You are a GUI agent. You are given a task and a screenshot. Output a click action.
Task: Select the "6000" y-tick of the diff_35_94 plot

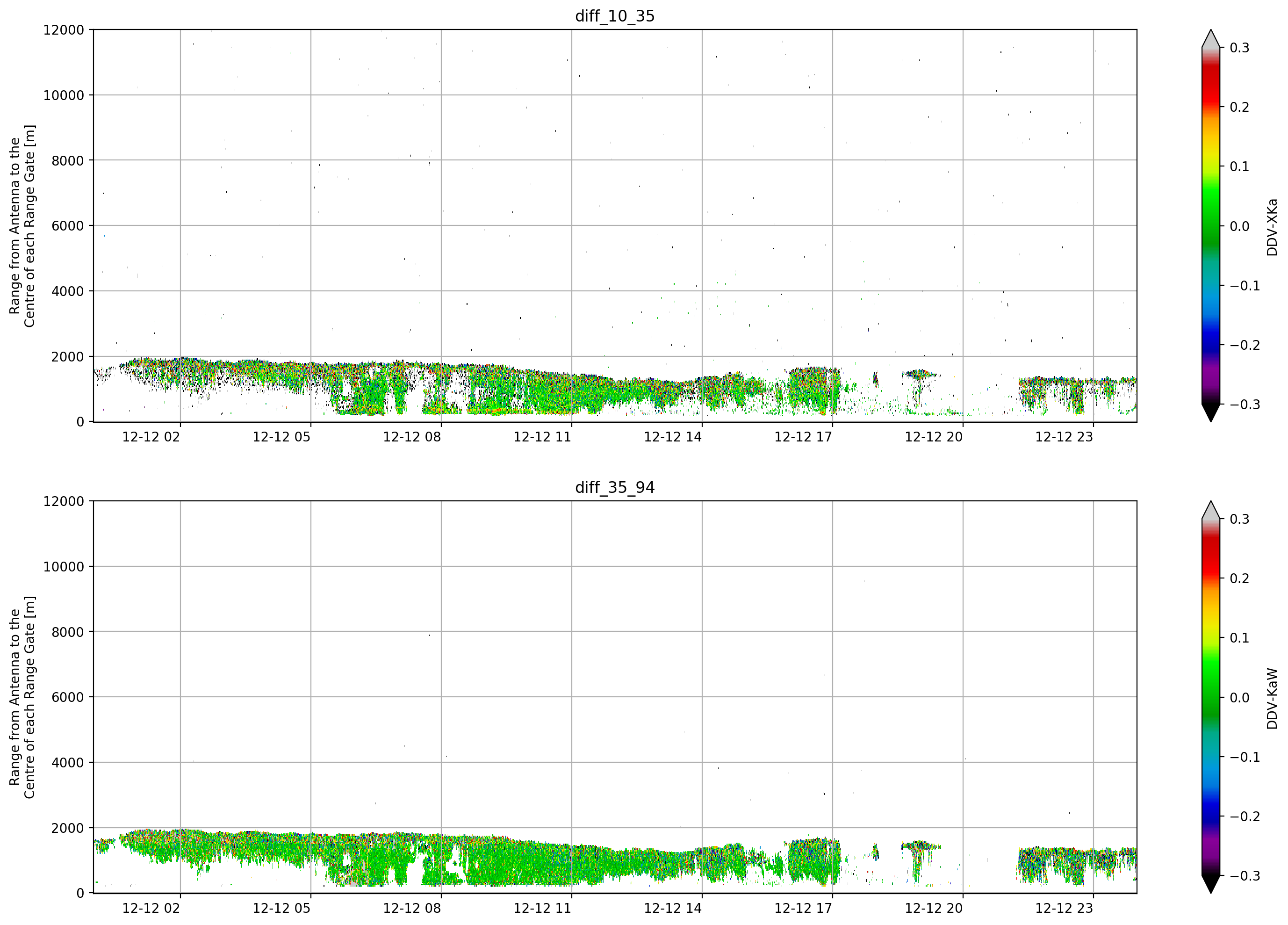[x=68, y=697]
